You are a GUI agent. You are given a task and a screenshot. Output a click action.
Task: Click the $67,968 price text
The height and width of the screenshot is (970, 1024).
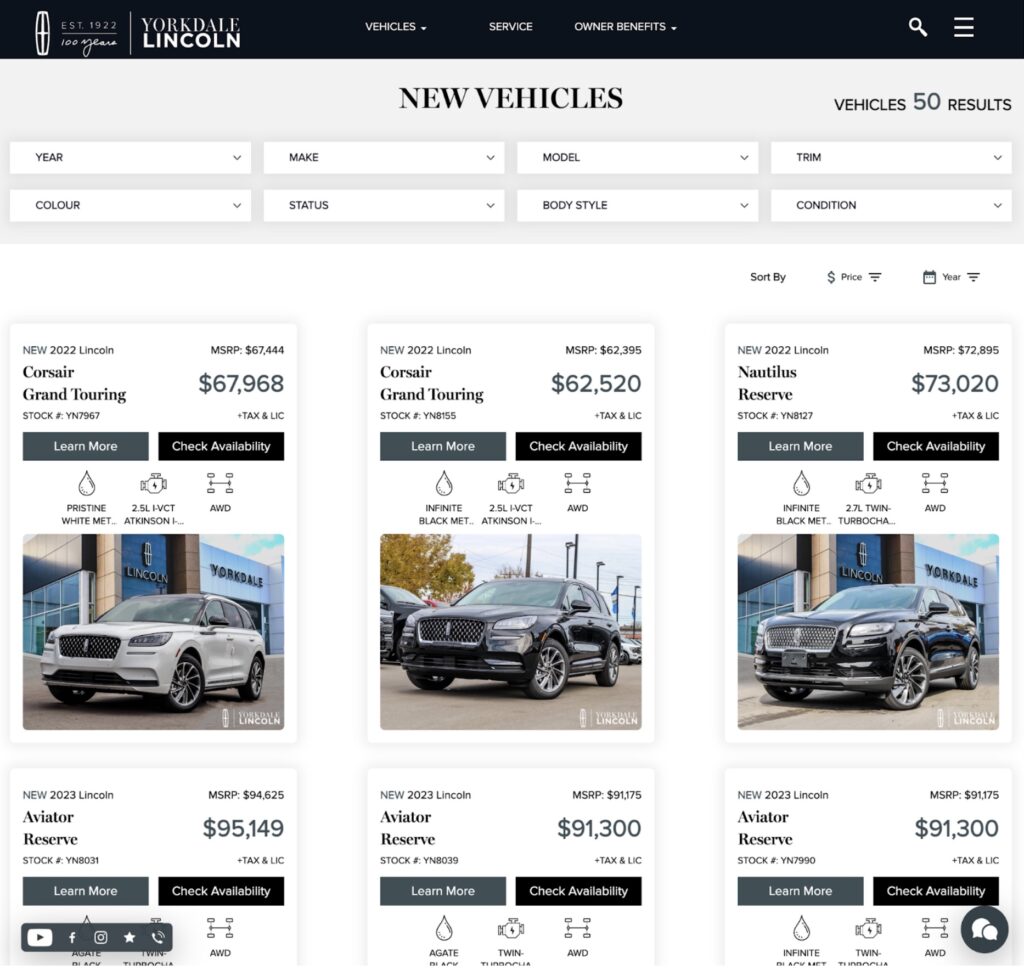tap(241, 383)
